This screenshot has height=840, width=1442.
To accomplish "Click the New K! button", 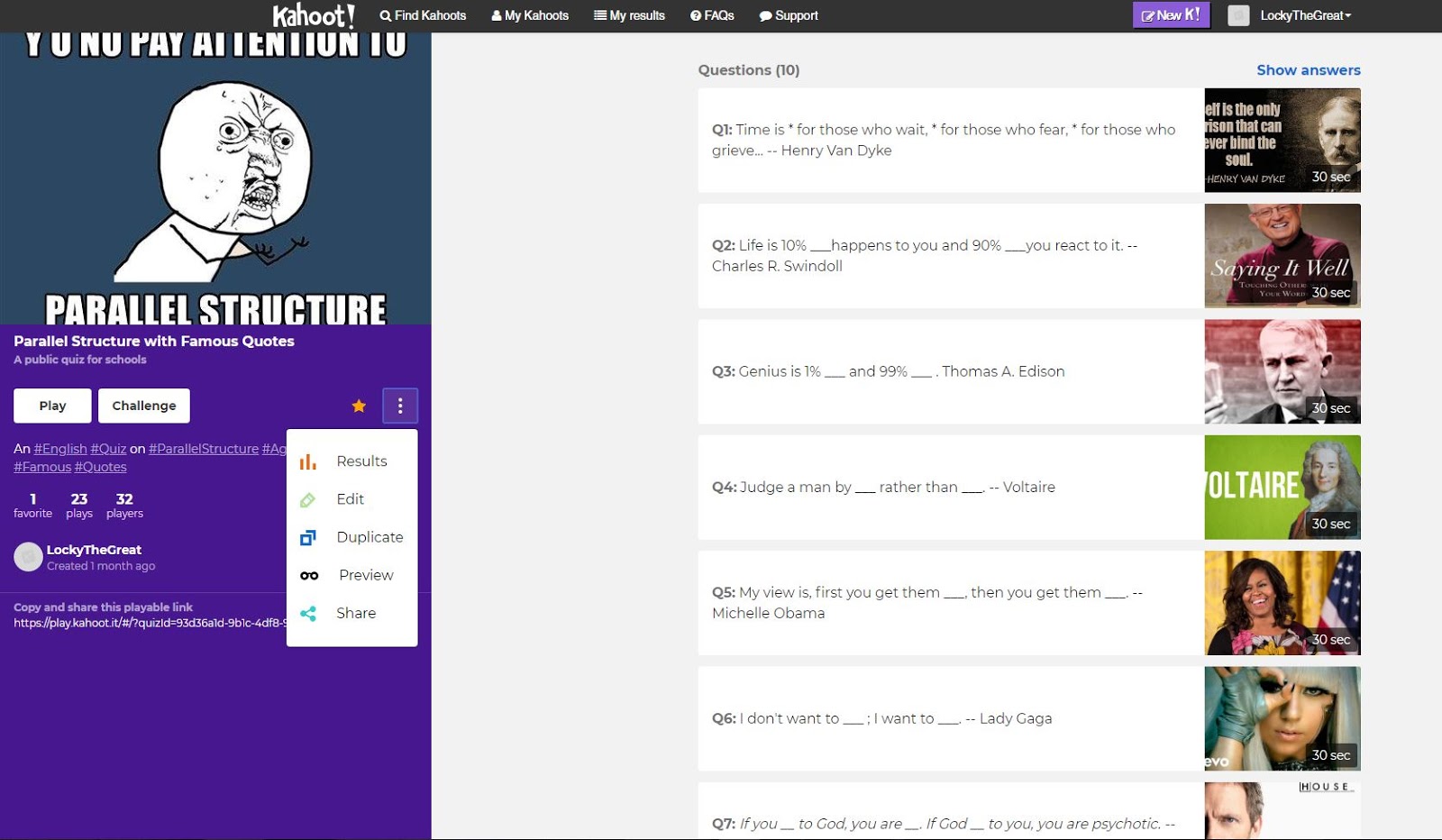I will [1171, 15].
